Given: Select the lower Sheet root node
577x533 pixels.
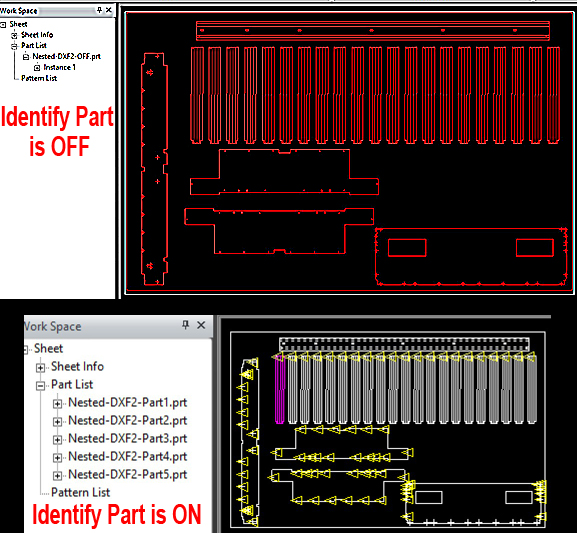Looking at the screenshot, I should click(48, 348).
